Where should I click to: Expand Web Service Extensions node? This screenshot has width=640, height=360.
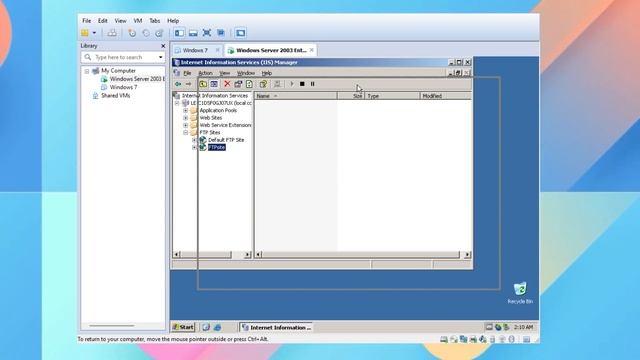pyautogui.click(x=186, y=125)
